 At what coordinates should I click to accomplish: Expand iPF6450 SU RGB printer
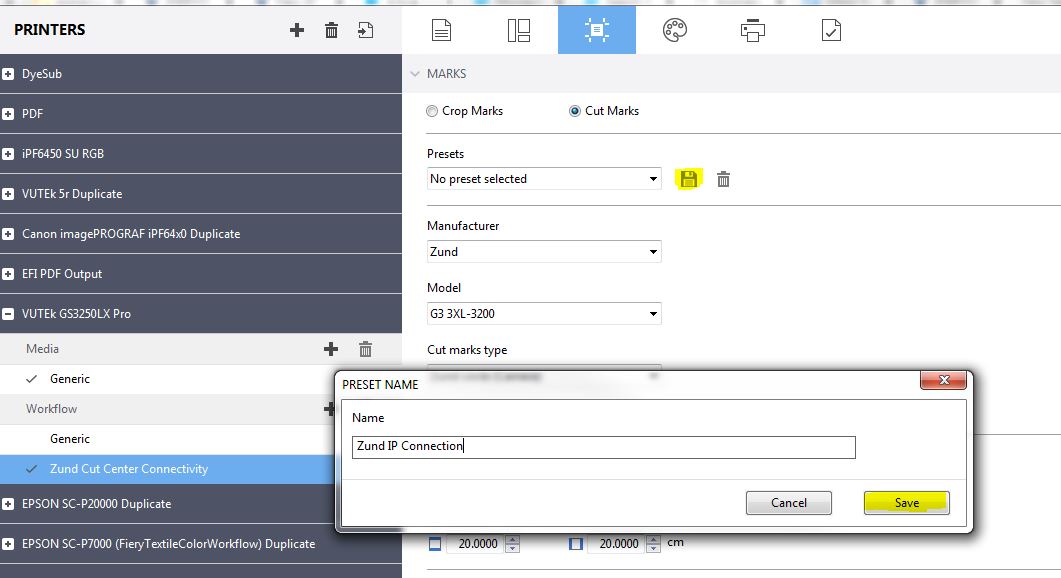click(x=8, y=154)
